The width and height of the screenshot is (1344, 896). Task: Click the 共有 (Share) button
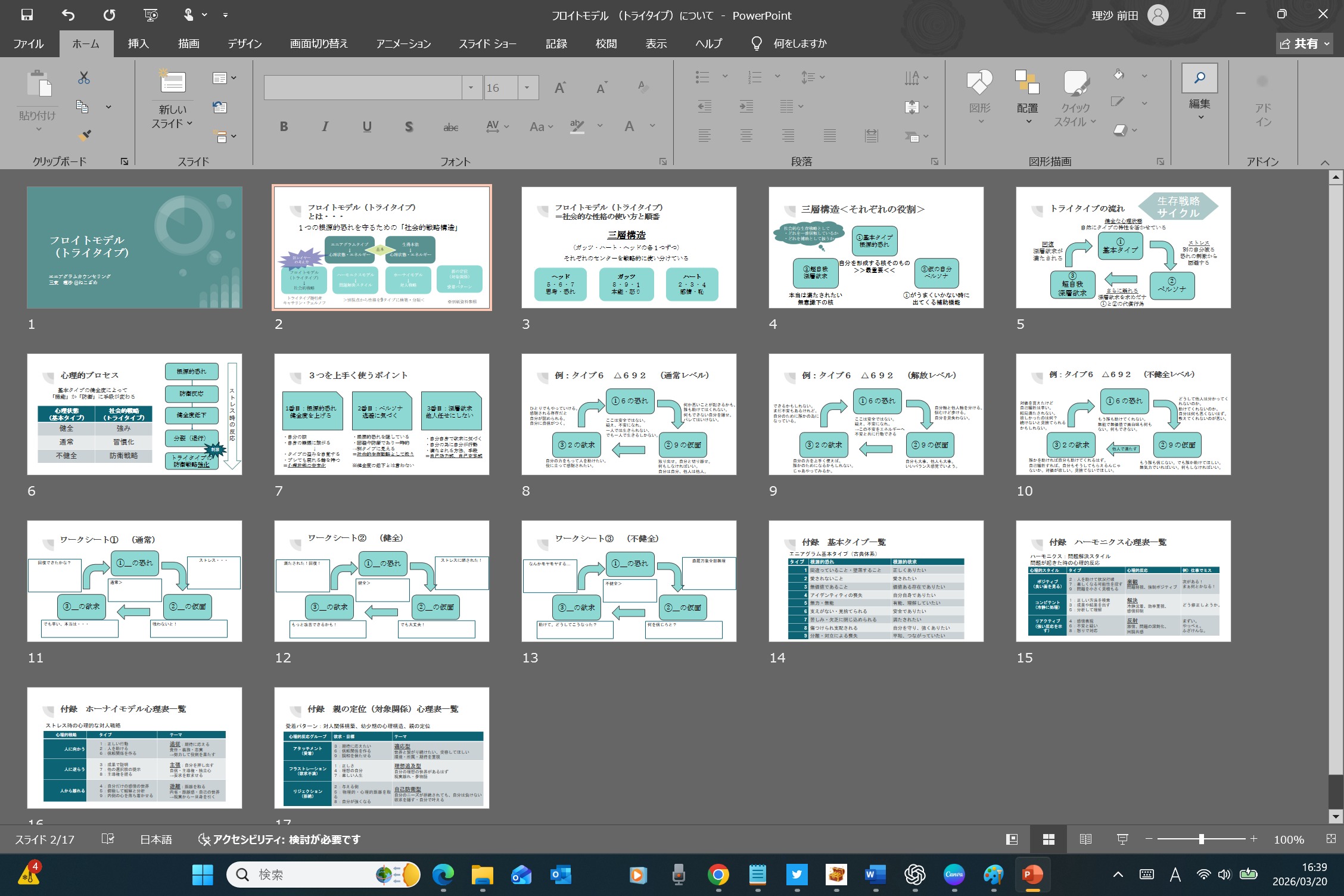[1303, 43]
